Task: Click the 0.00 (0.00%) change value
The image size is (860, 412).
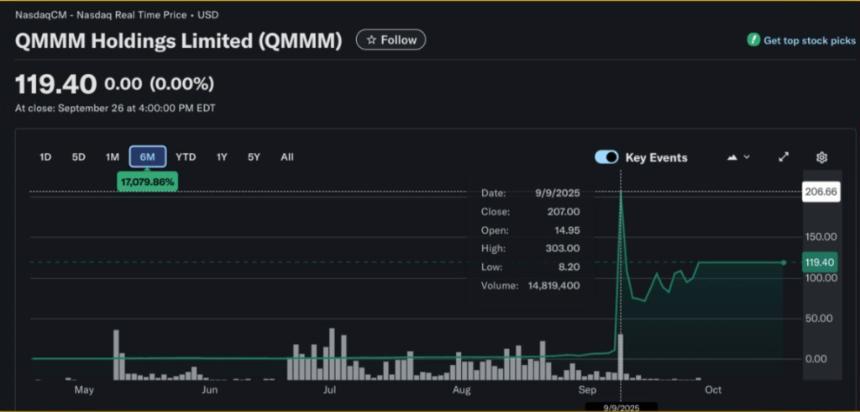Action: coord(159,84)
